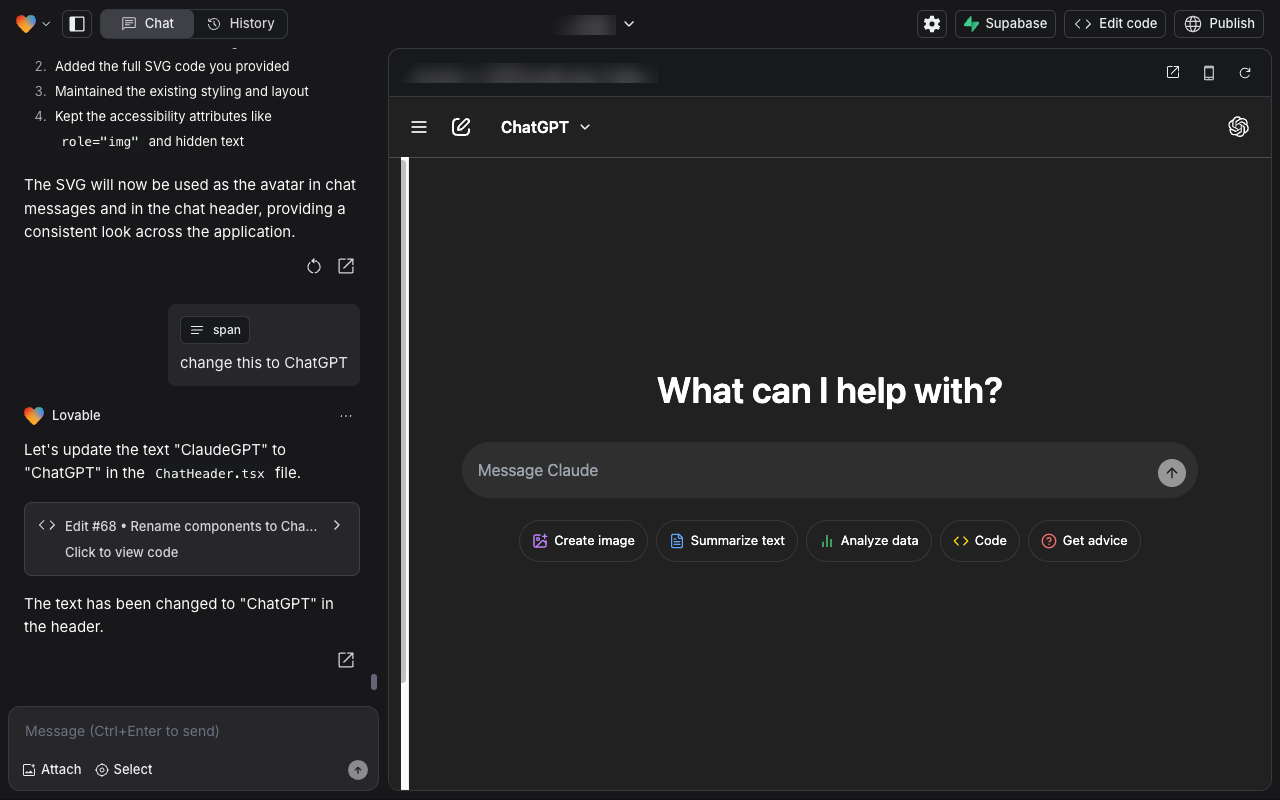Viewport: 1280px width, 800px height.
Task: Click the Lovable sender name label
Action: point(76,415)
